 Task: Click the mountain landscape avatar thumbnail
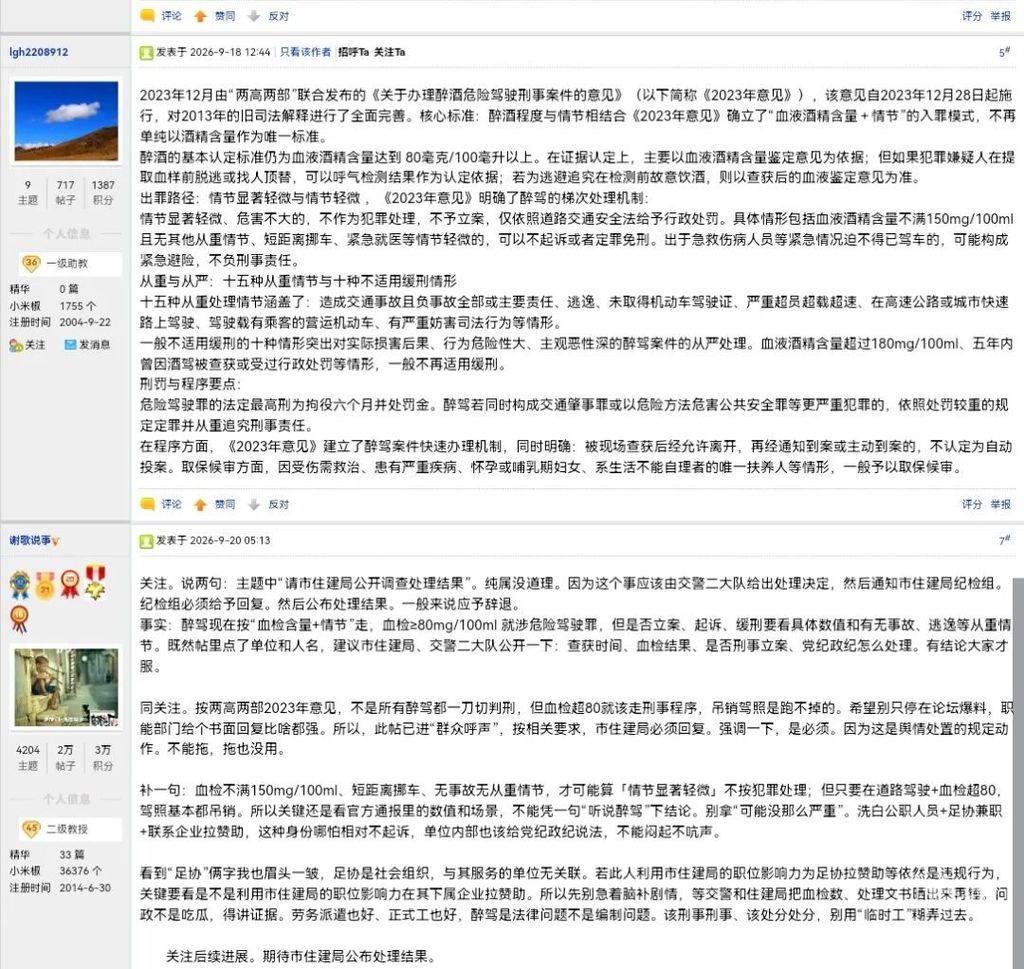coord(66,121)
